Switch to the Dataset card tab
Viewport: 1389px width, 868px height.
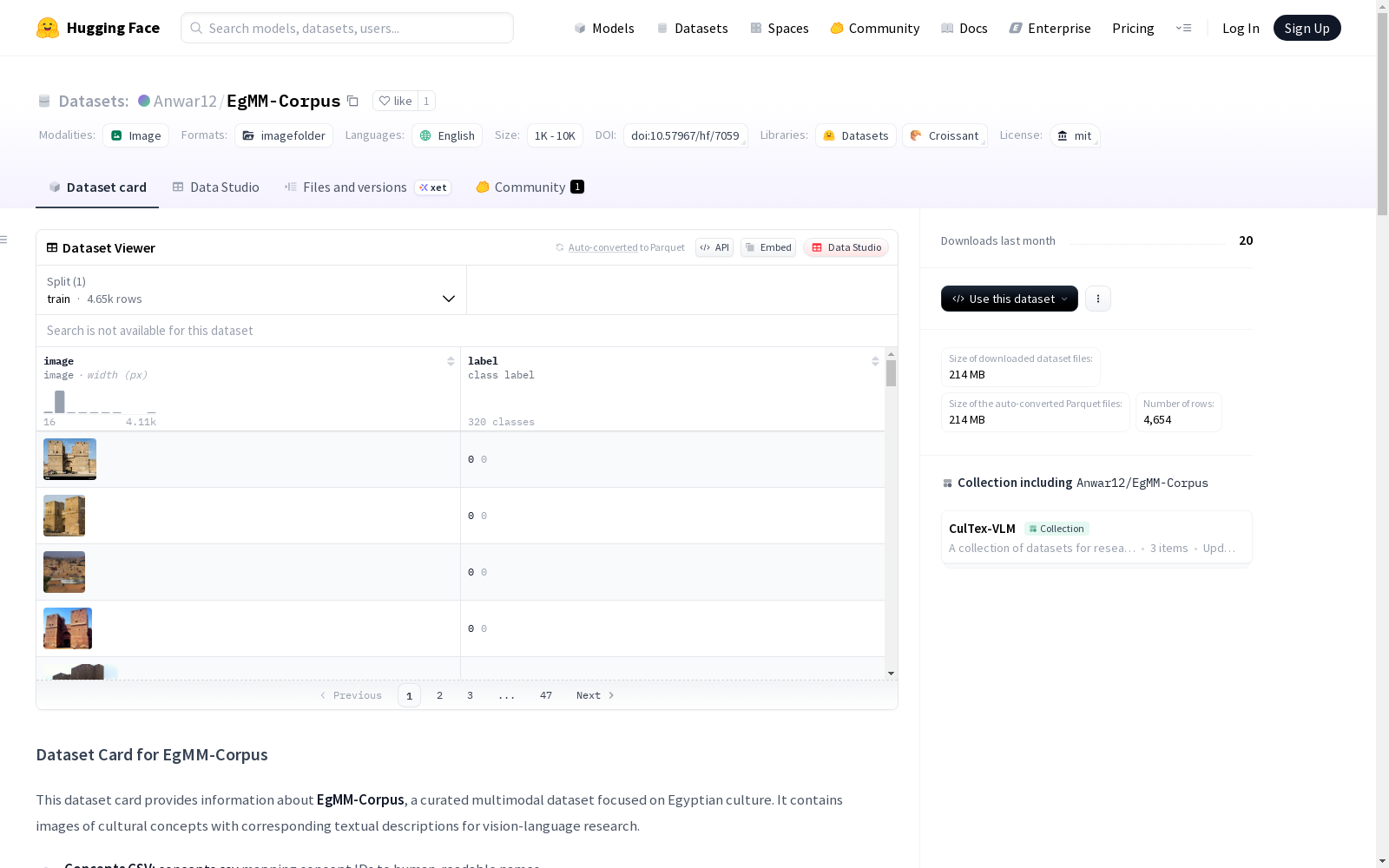97,187
